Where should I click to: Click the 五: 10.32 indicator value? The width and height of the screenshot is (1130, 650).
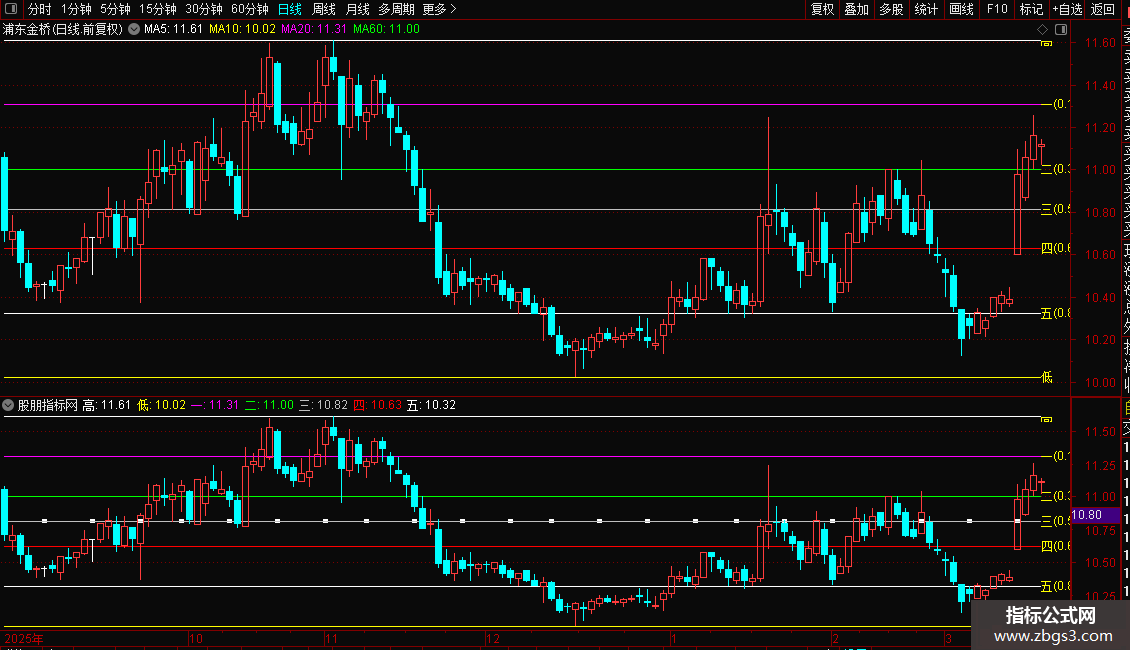(x=431, y=405)
